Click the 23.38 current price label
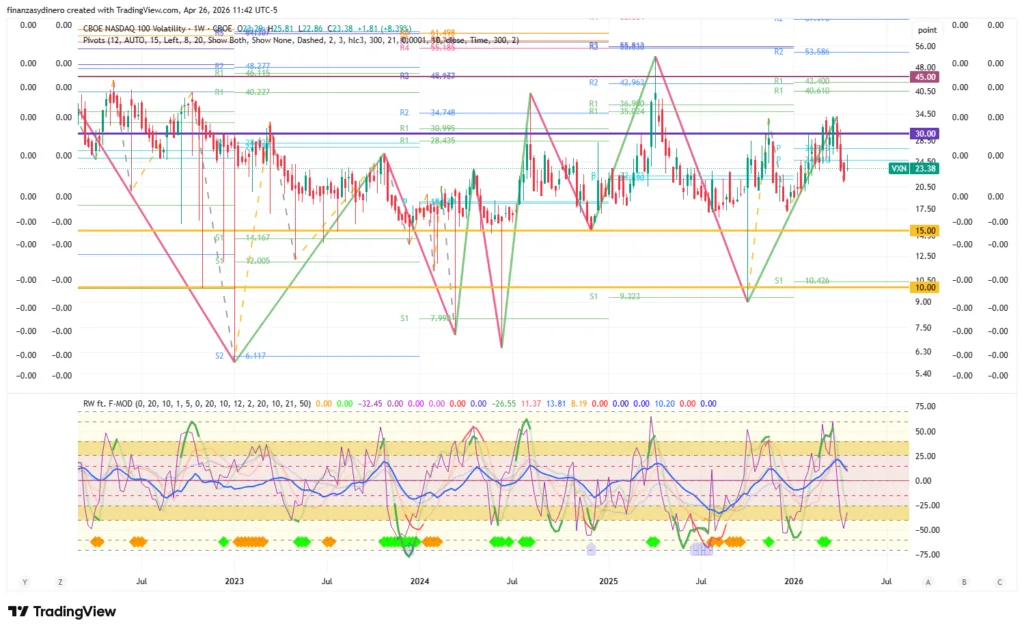The height and width of the screenshot is (632, 1024). 925,169
